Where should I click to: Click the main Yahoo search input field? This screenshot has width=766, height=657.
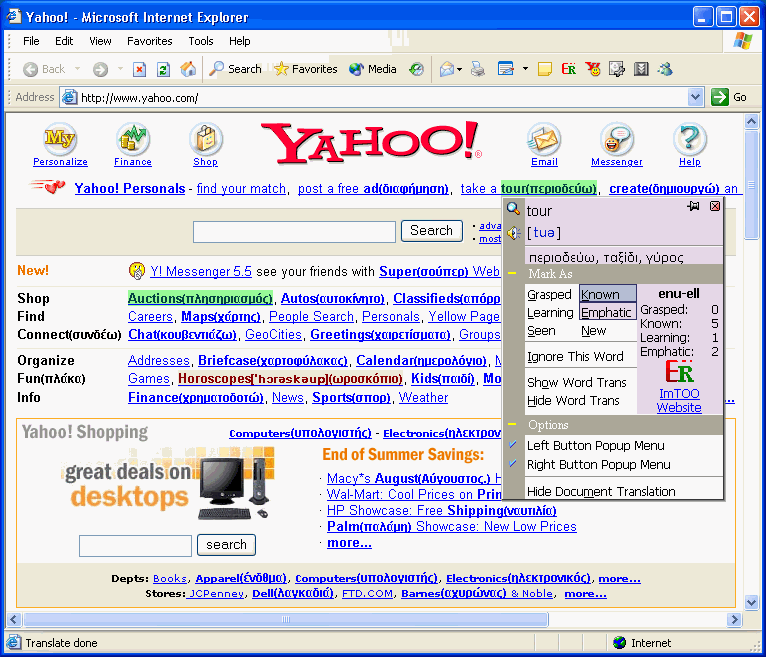click(x=294, y=232)
